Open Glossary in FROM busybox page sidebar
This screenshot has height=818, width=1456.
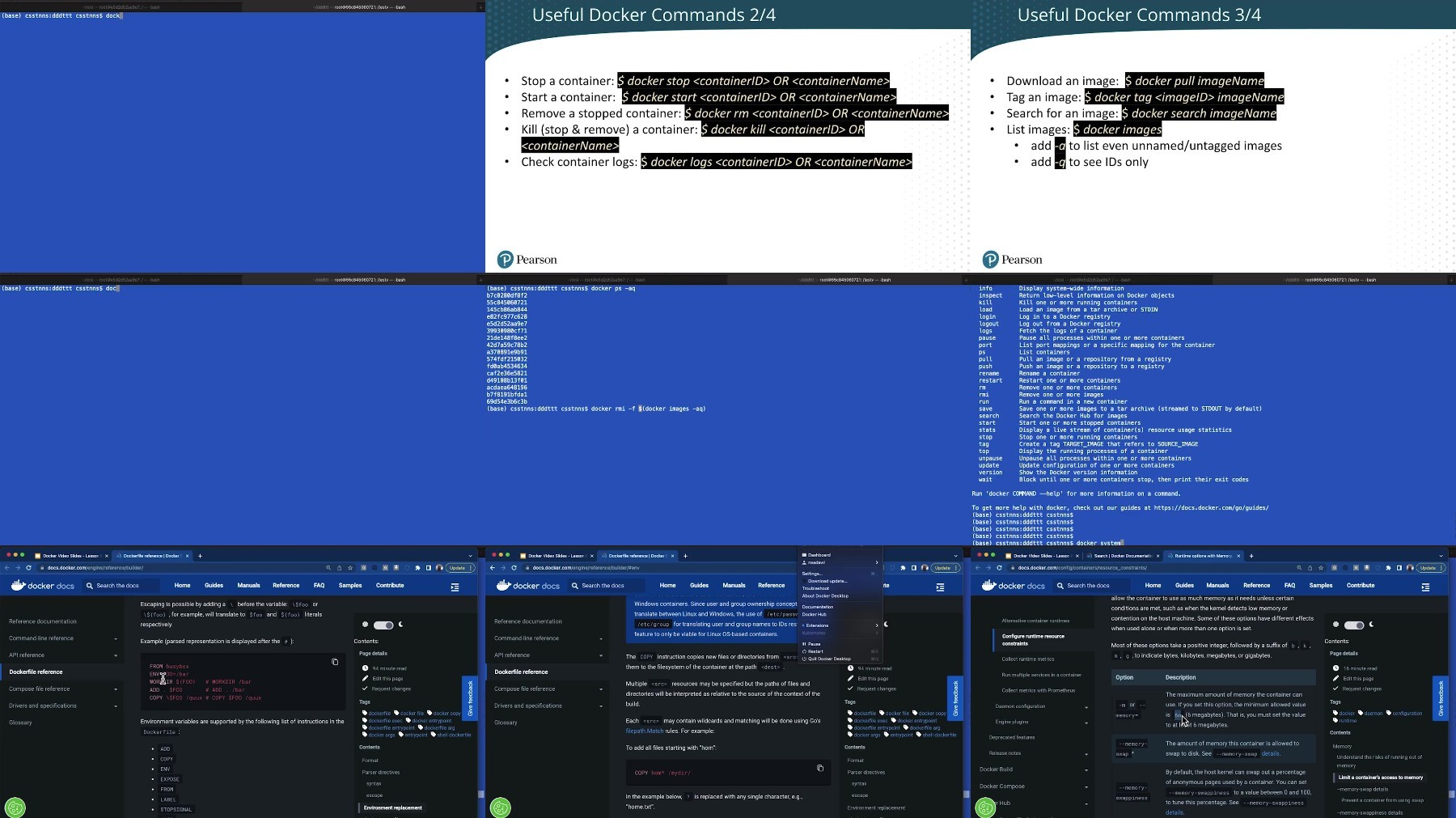[x=20, y=723]
